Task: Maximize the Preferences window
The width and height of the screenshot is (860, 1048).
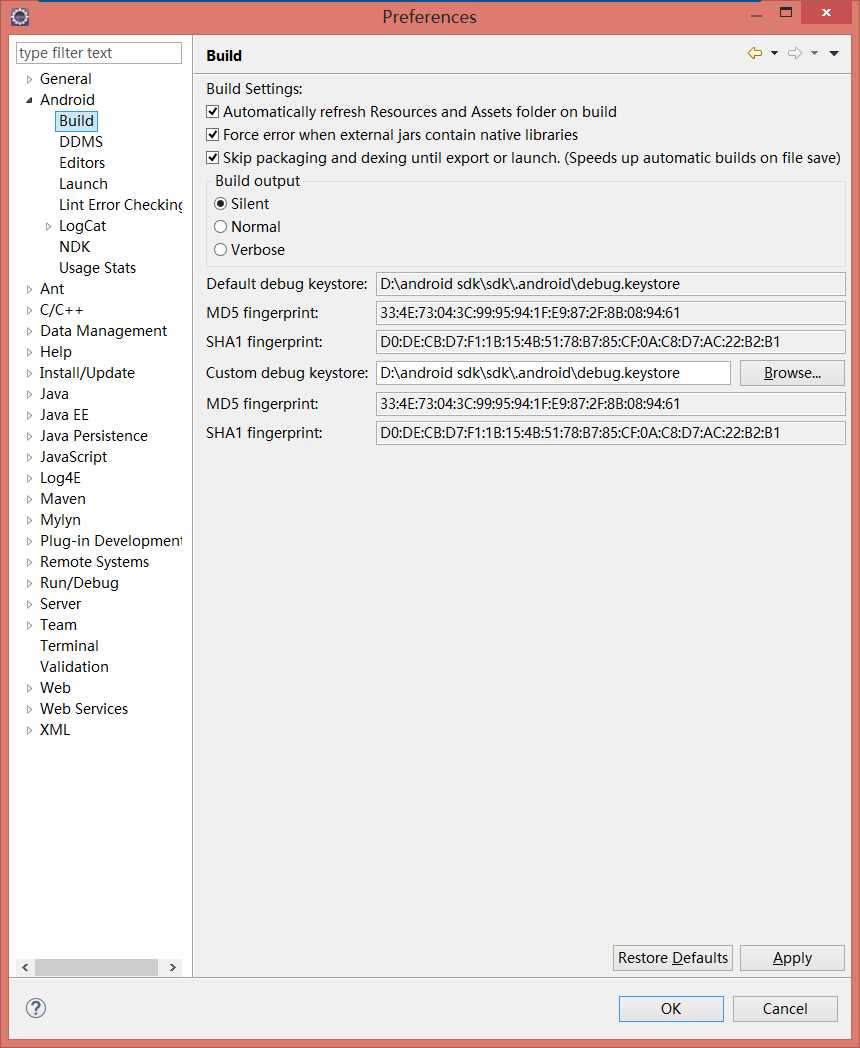Action: tap(786, 13)
